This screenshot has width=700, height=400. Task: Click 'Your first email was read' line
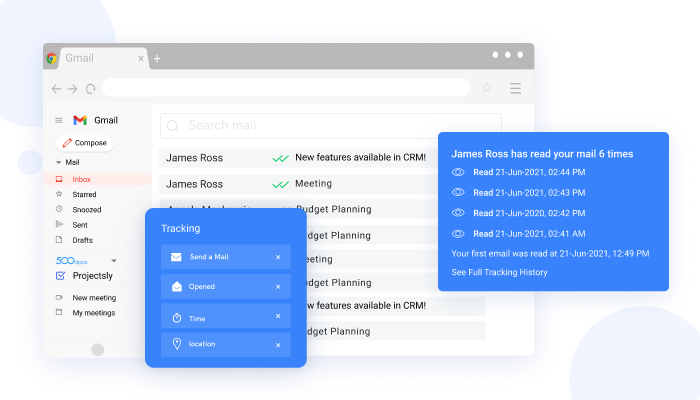point(550,254)
